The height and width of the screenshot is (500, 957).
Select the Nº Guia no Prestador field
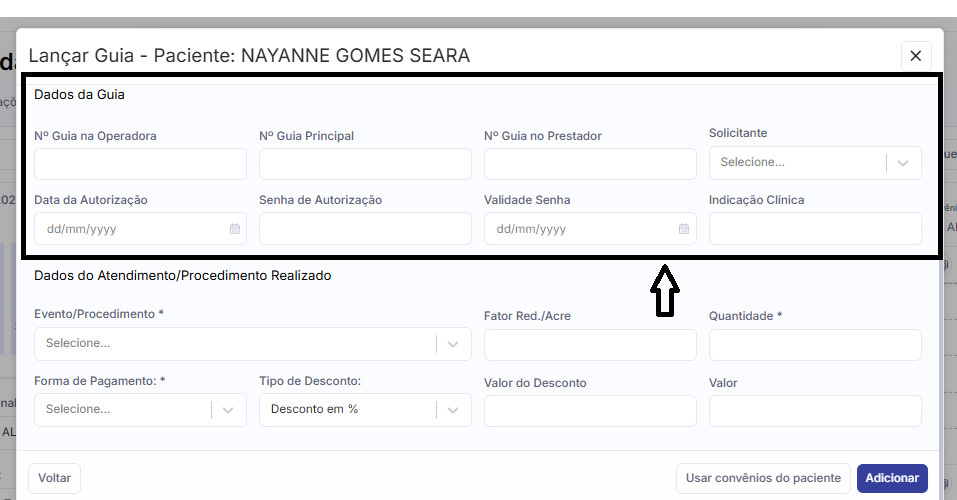[x=590, y=164]
